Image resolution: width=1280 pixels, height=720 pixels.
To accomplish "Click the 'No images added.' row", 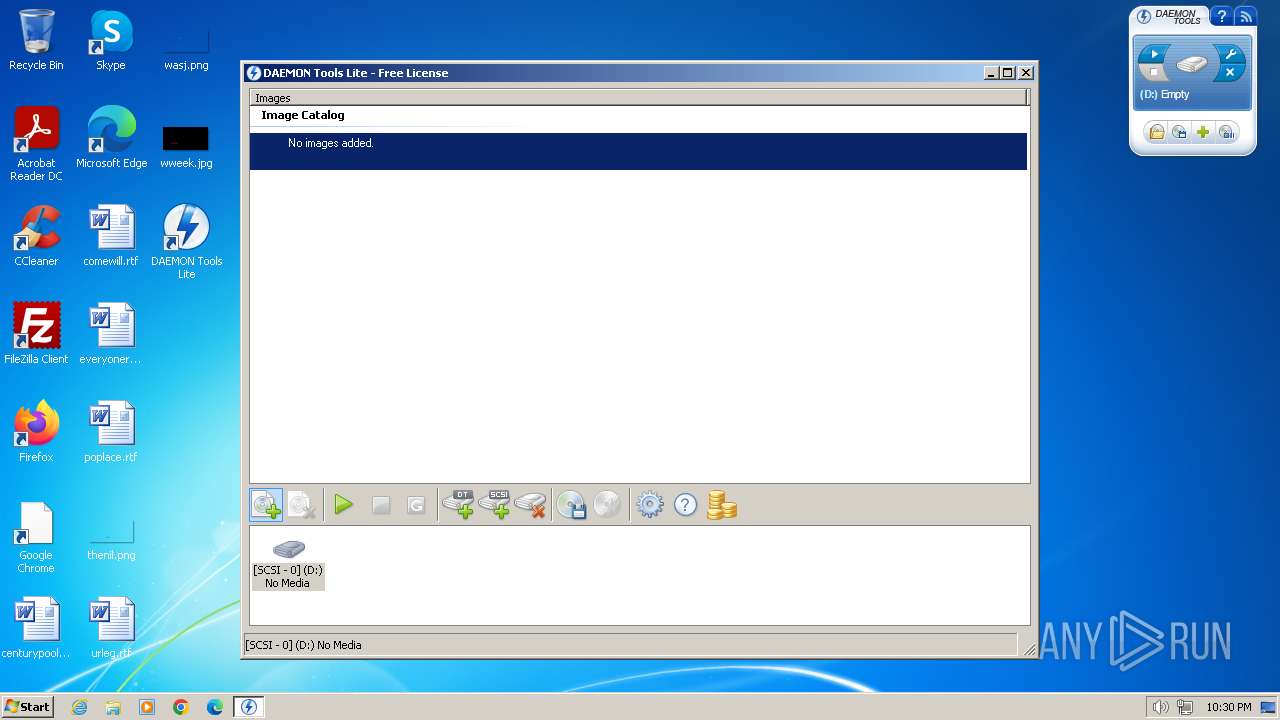I will tap(638, 151).
